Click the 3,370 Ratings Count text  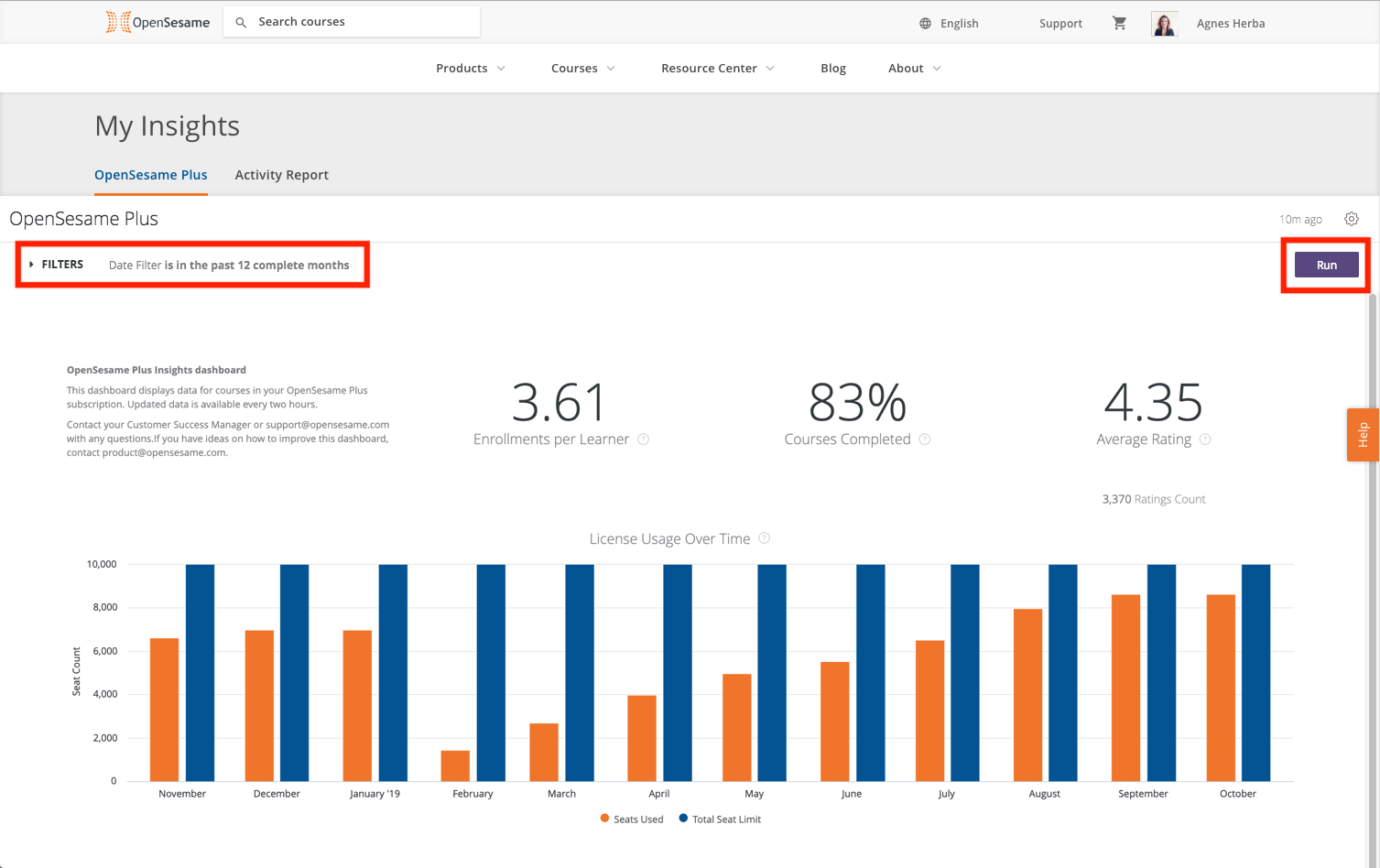coord(1154,499)
